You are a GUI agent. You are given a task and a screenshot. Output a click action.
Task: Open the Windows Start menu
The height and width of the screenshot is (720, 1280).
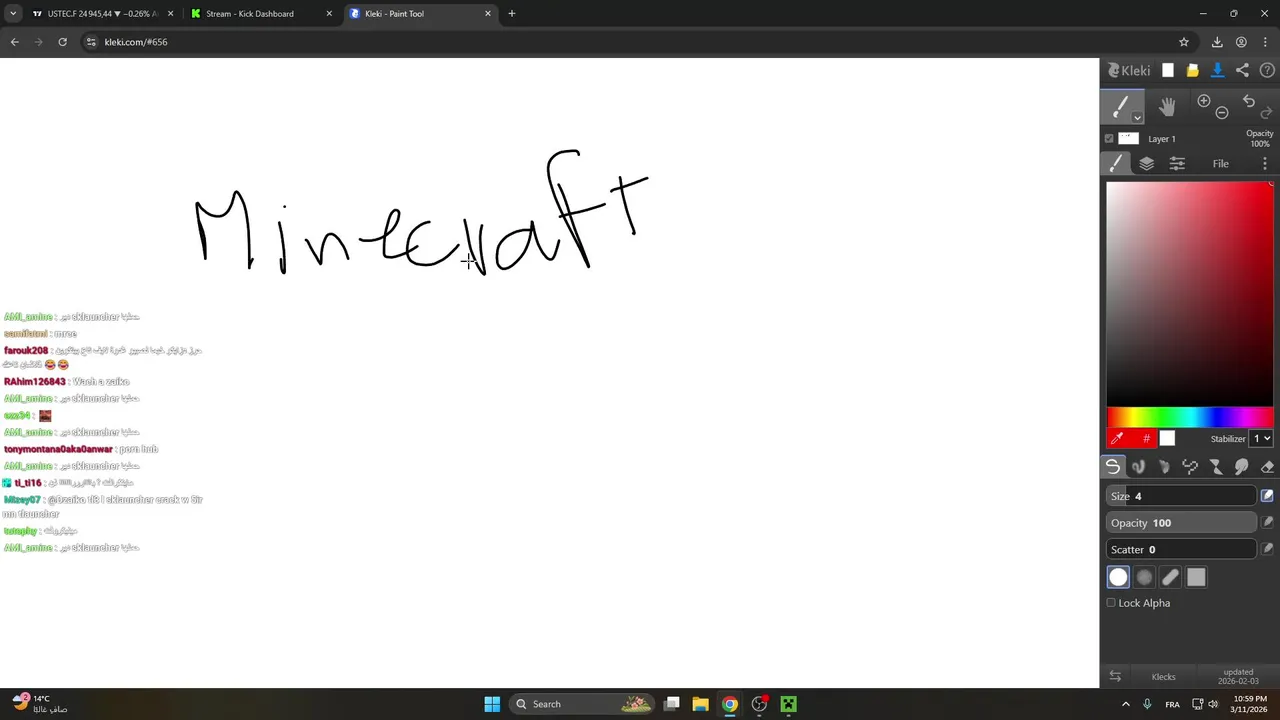pyautogui.click(x=492, y=704)
